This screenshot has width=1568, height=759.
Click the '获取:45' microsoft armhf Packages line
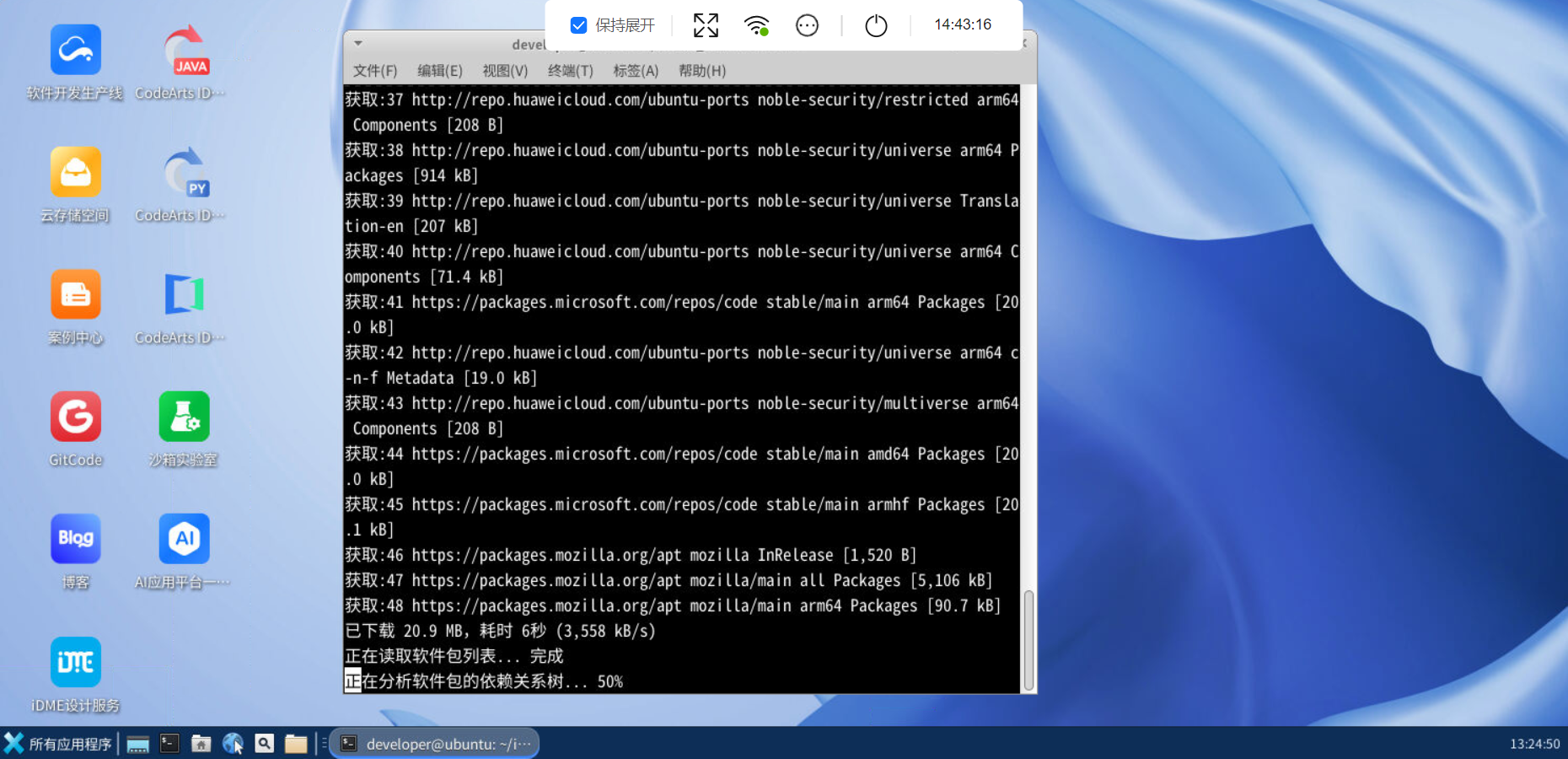(682, 517)
